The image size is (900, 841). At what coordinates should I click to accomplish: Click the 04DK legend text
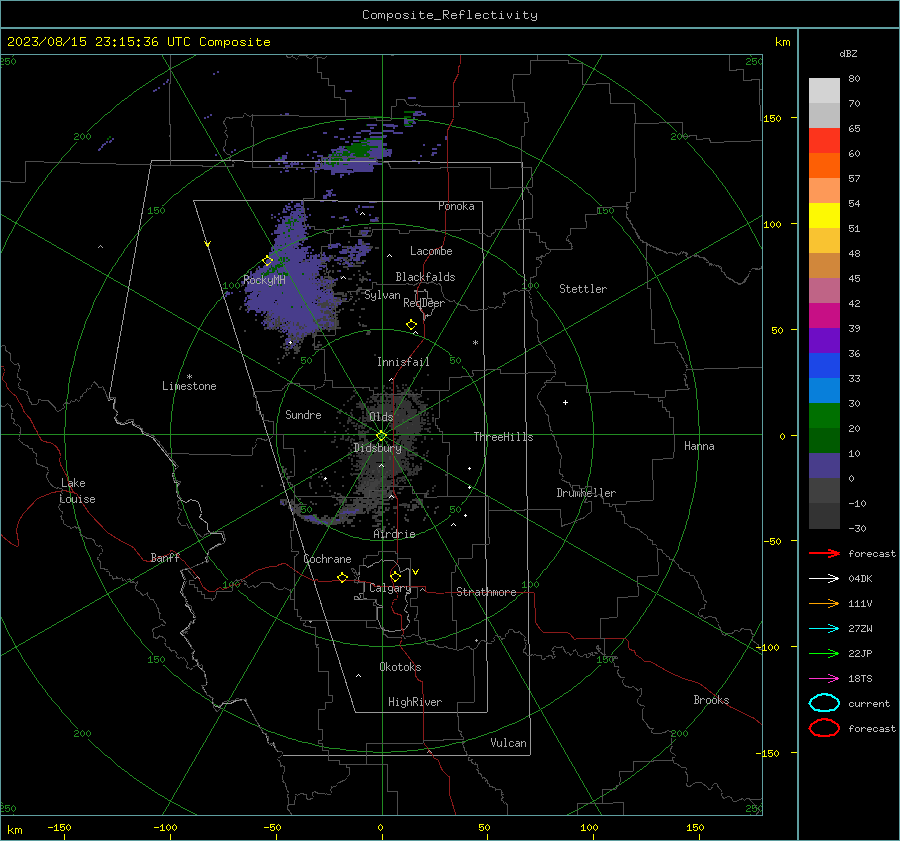[x=860, y=579]
